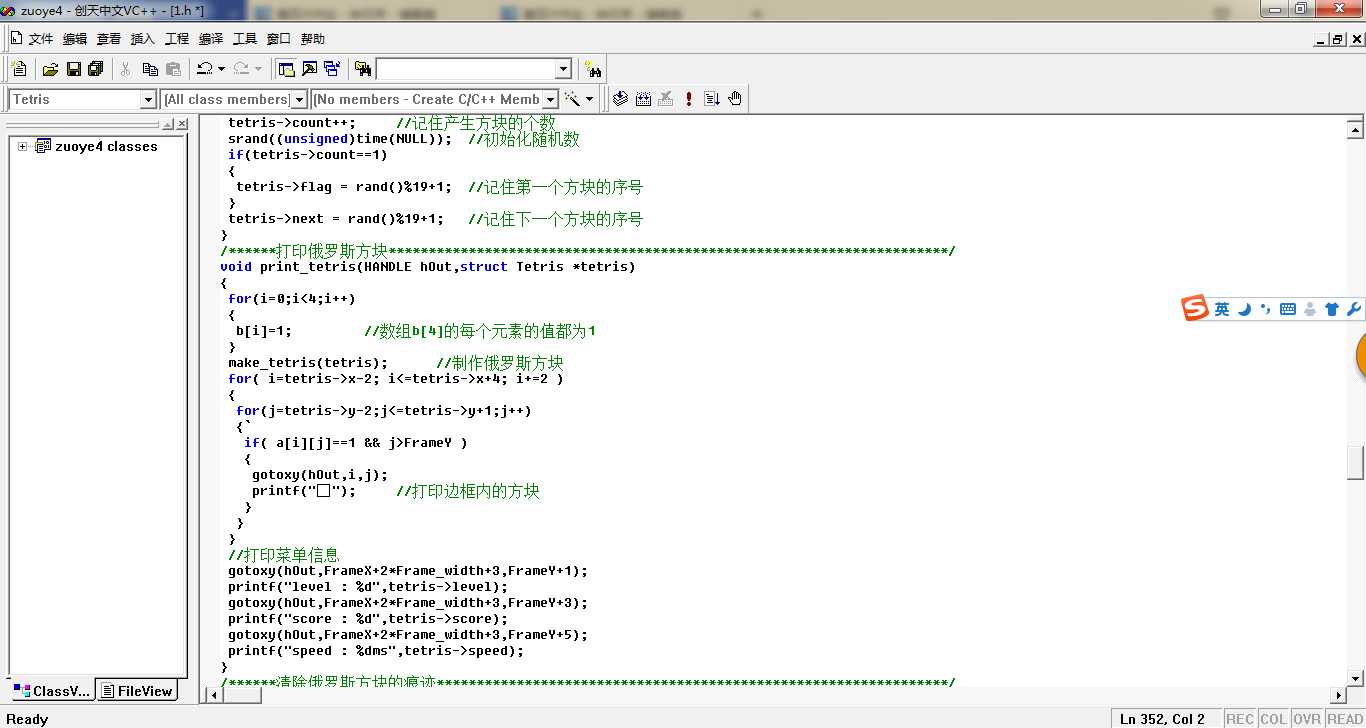Open the Sogou wrench settings icon
1366x728 pixels.
[x=1354, y=309]
